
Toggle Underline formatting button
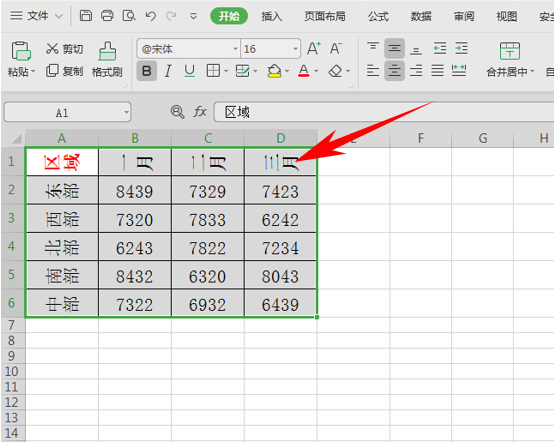[190, 71]
